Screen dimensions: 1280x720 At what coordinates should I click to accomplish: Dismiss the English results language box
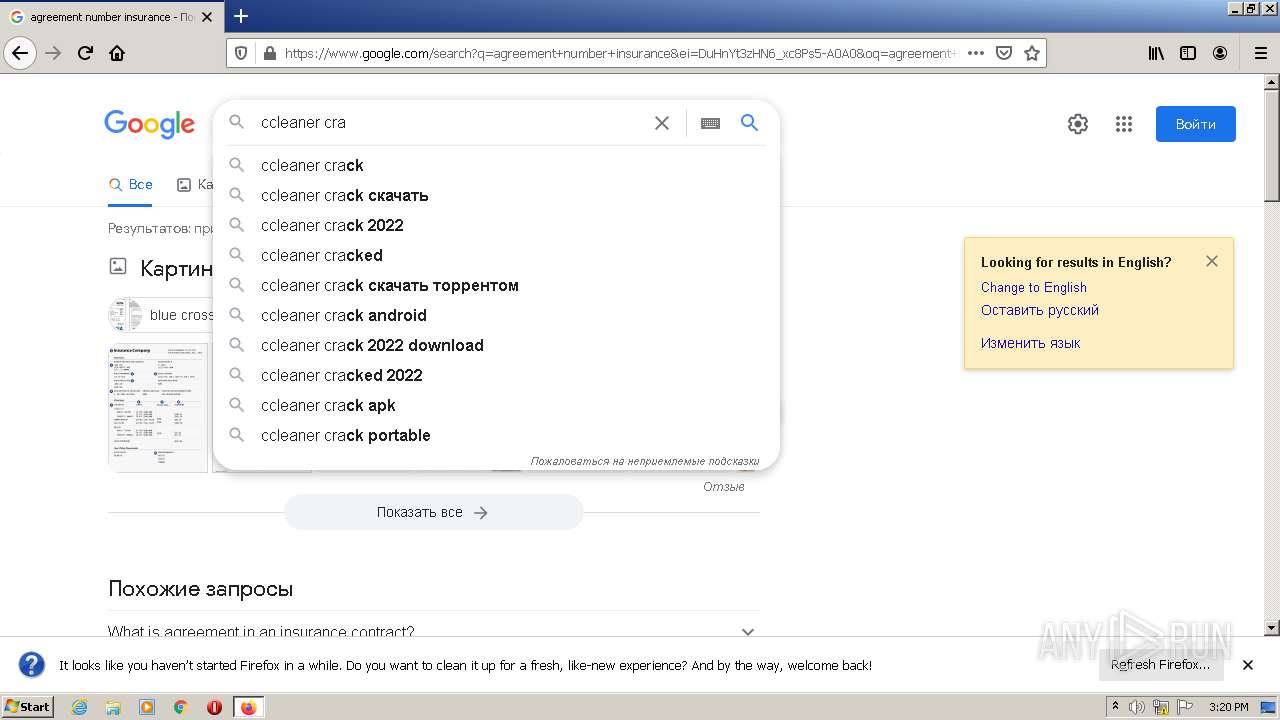pyautogui.click(x=1211, y=261)
